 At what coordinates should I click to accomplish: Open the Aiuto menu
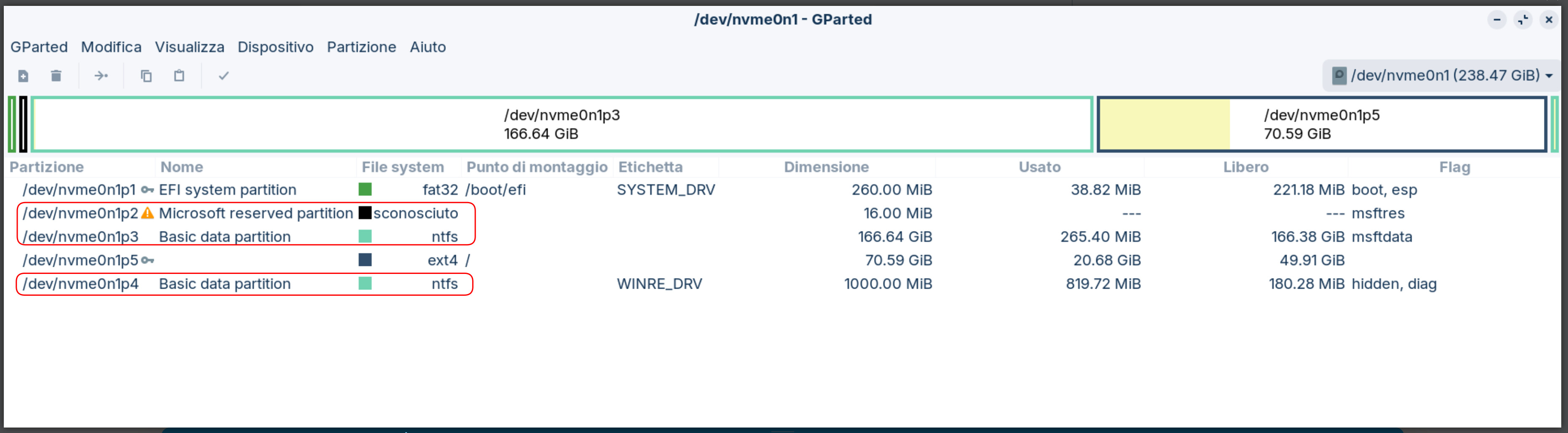point(428,47)
